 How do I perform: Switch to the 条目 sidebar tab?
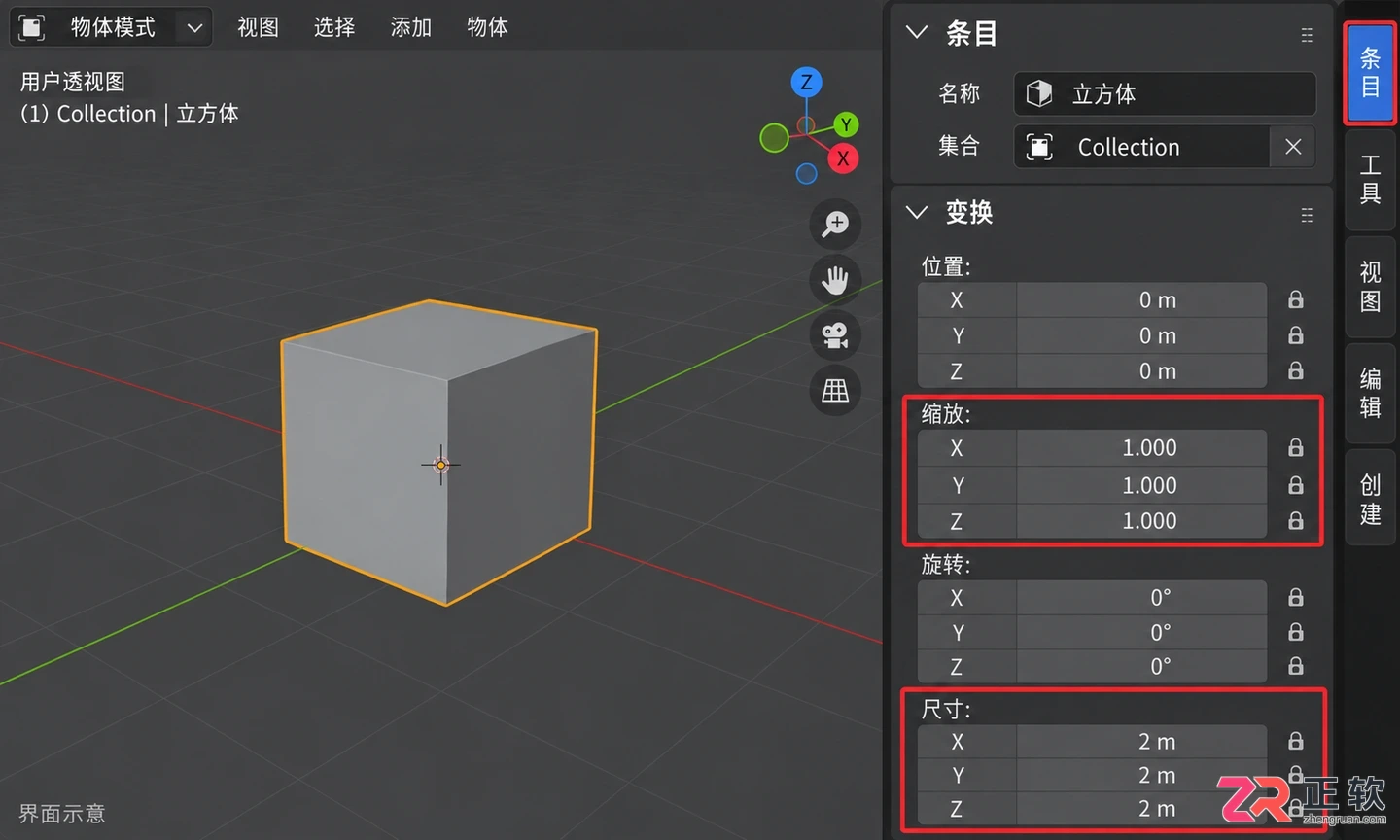click(x=1370, y=73)
